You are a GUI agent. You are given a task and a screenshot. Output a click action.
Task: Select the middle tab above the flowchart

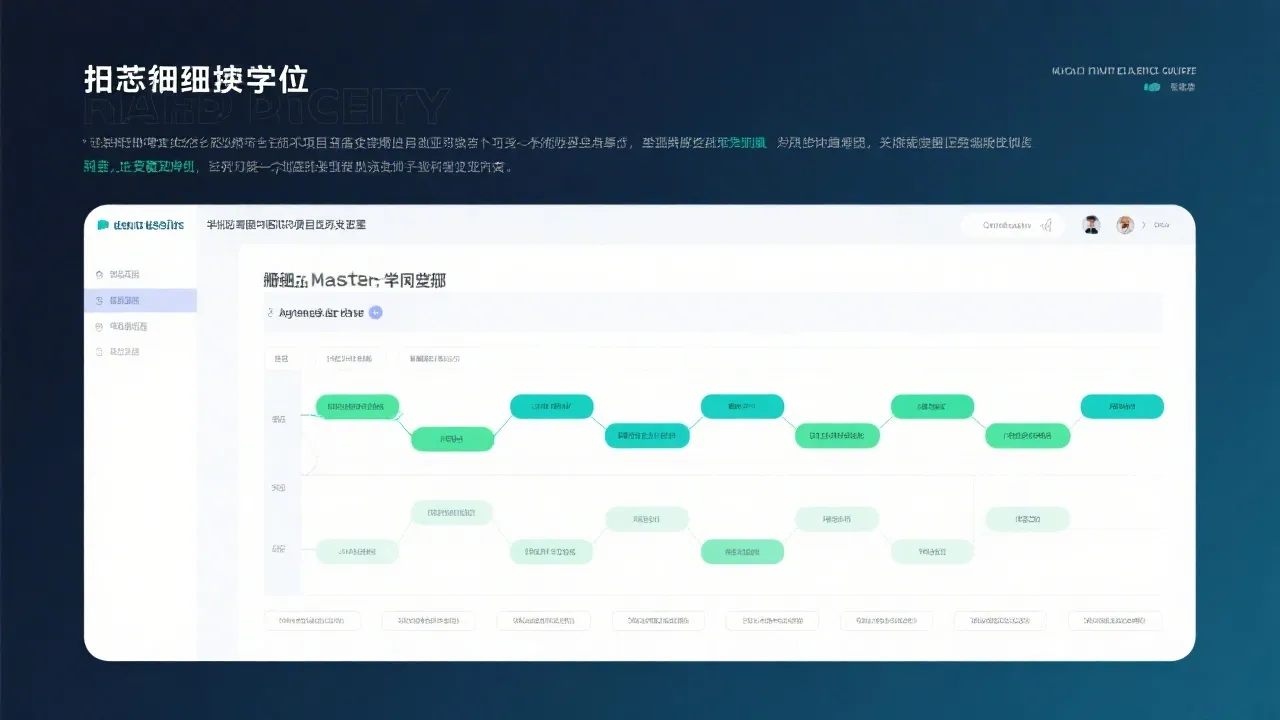tap(349, 357)
